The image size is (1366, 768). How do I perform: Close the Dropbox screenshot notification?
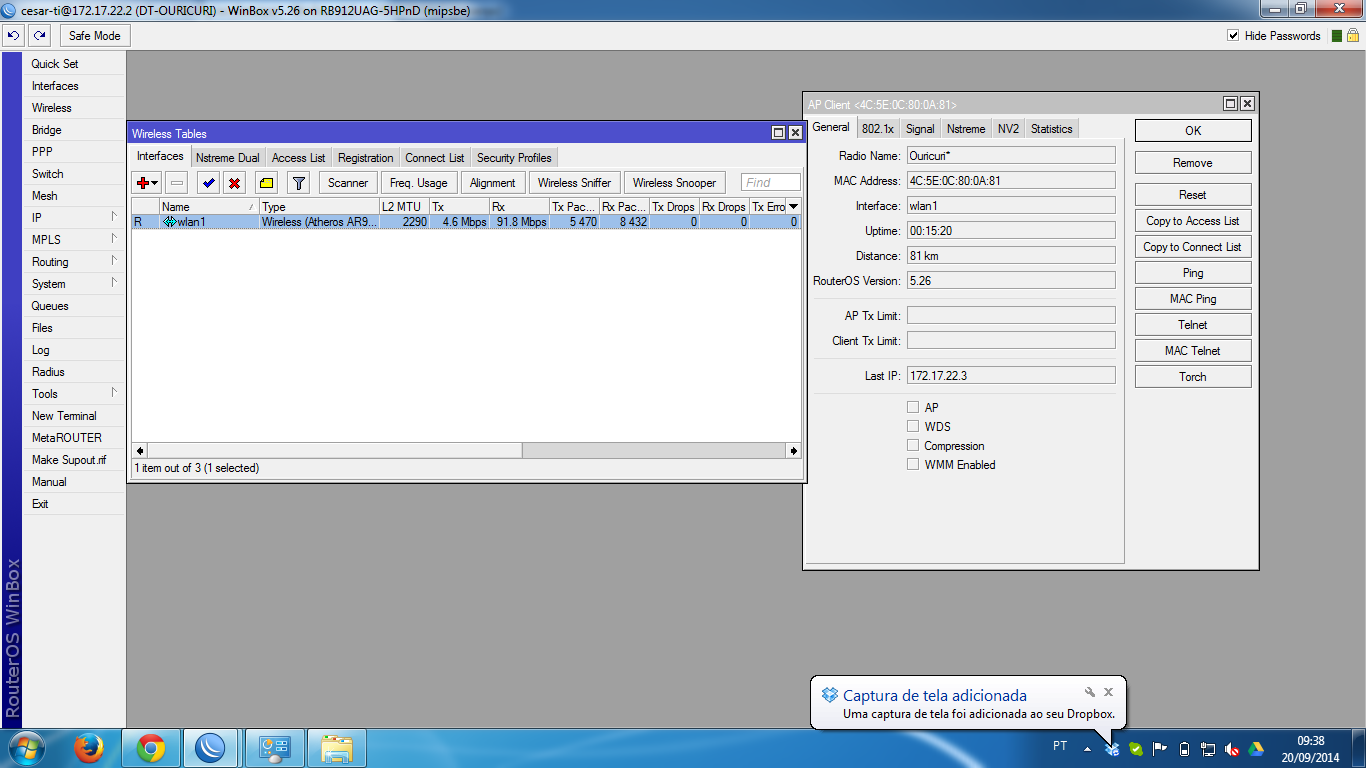coord(1108,692)
